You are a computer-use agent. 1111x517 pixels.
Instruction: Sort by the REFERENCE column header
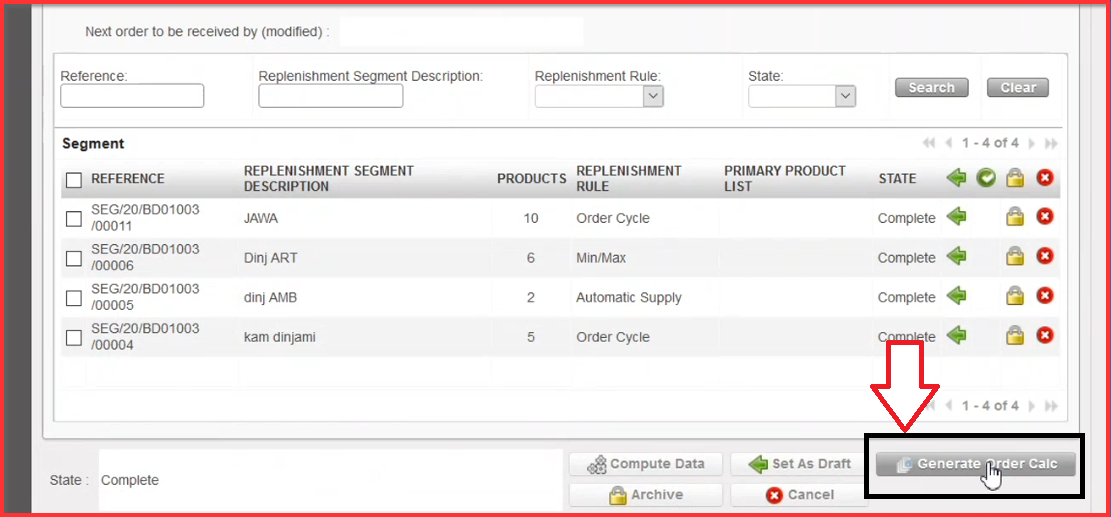[x=128, y=179]
